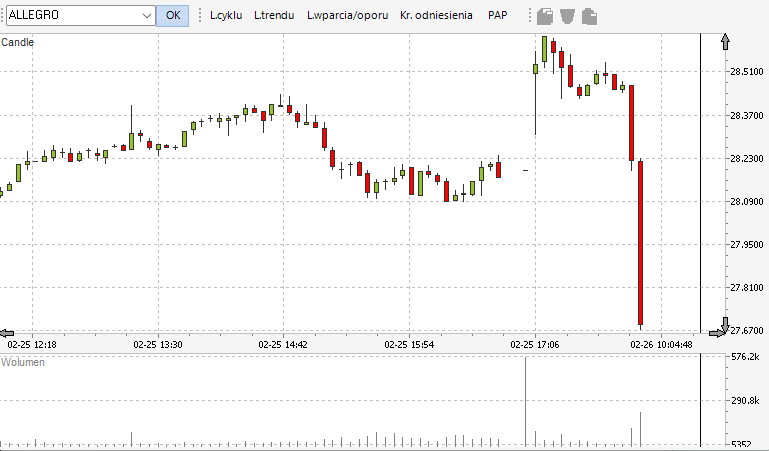Click the 27.8100 price axis label

pyautogui.click(x=747, y=288)
